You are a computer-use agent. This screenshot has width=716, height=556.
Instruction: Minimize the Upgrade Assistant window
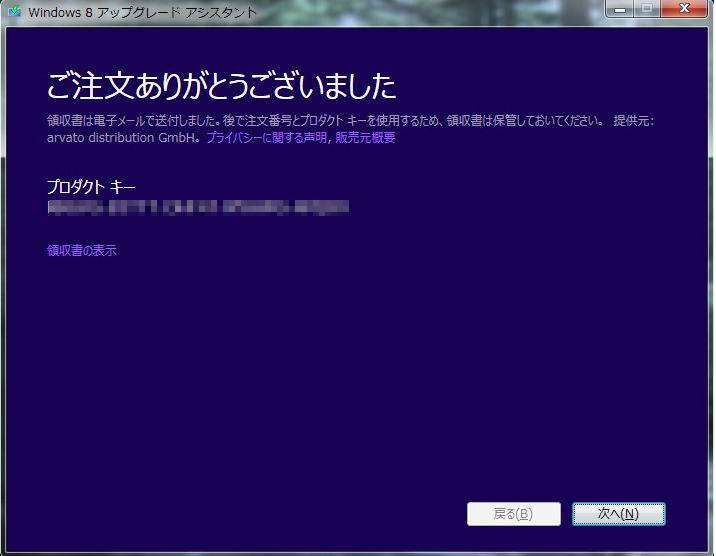tap(620, 9)
